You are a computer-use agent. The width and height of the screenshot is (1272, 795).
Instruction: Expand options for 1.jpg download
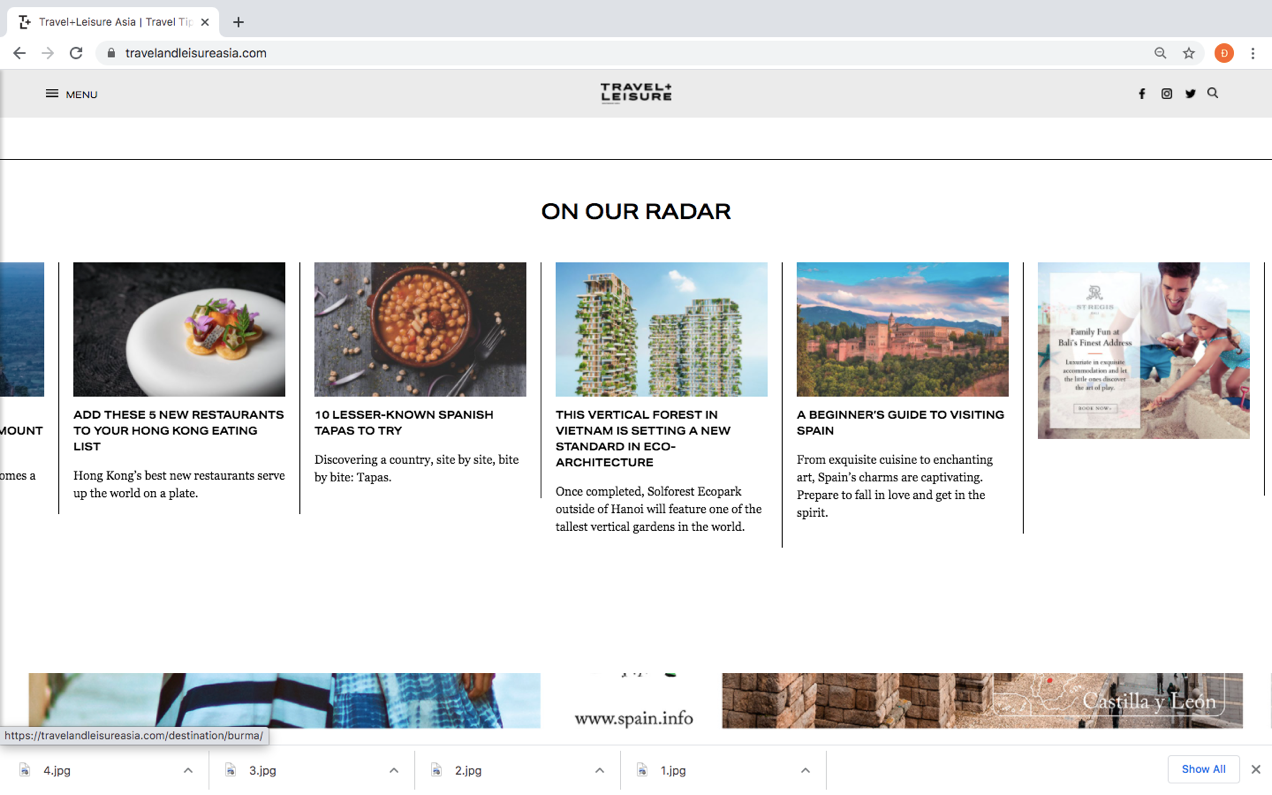point(805,770)
